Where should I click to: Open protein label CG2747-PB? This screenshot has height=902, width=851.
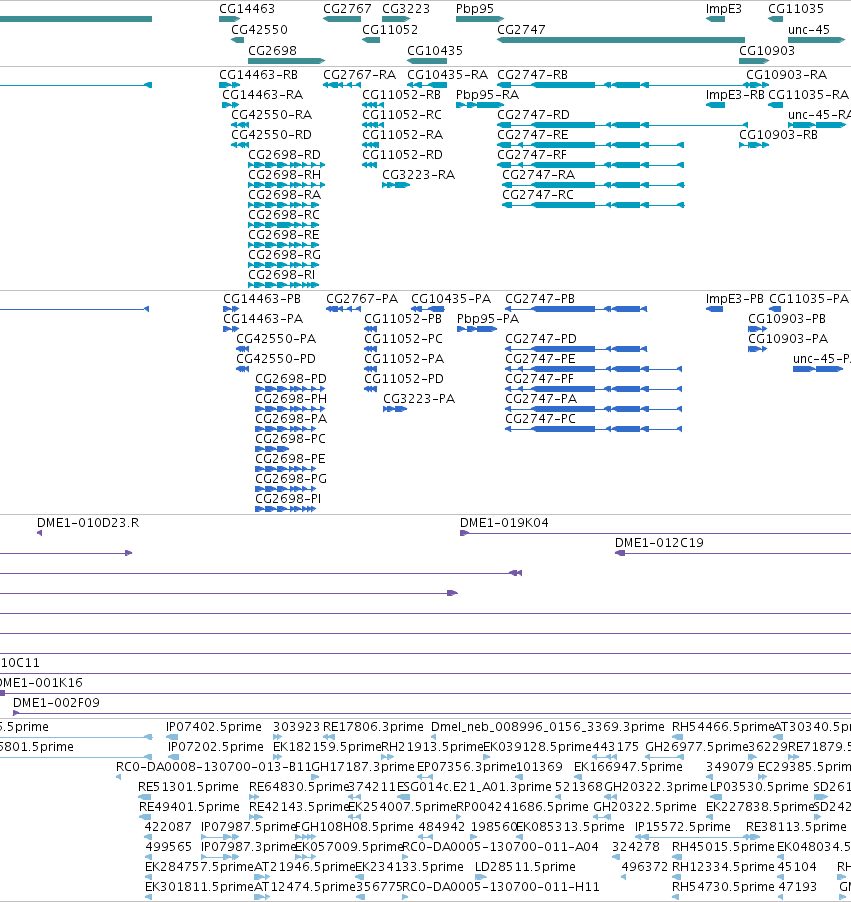pos(540,299)
